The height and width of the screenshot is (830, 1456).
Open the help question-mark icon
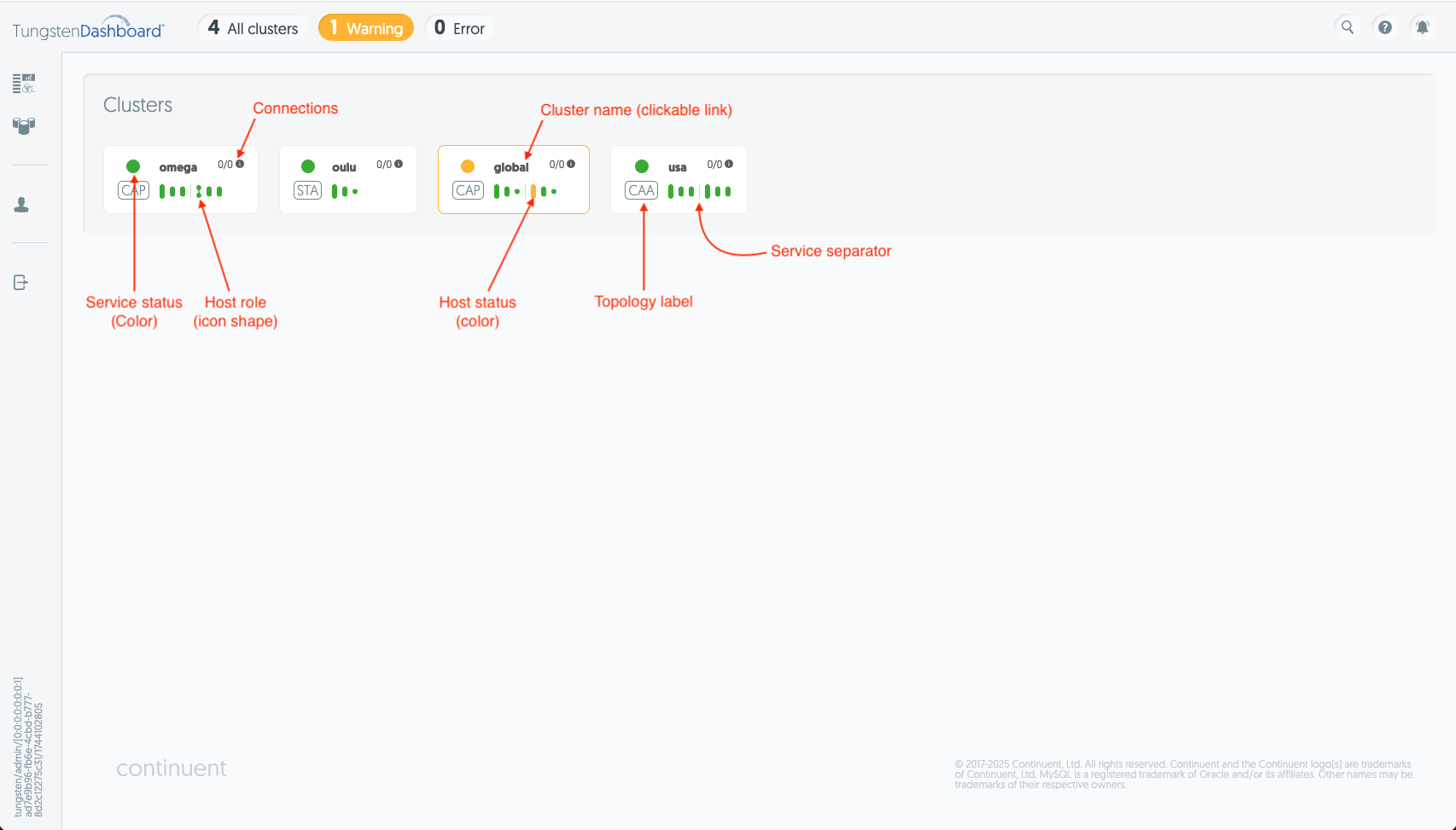(x=1385, y=27)
